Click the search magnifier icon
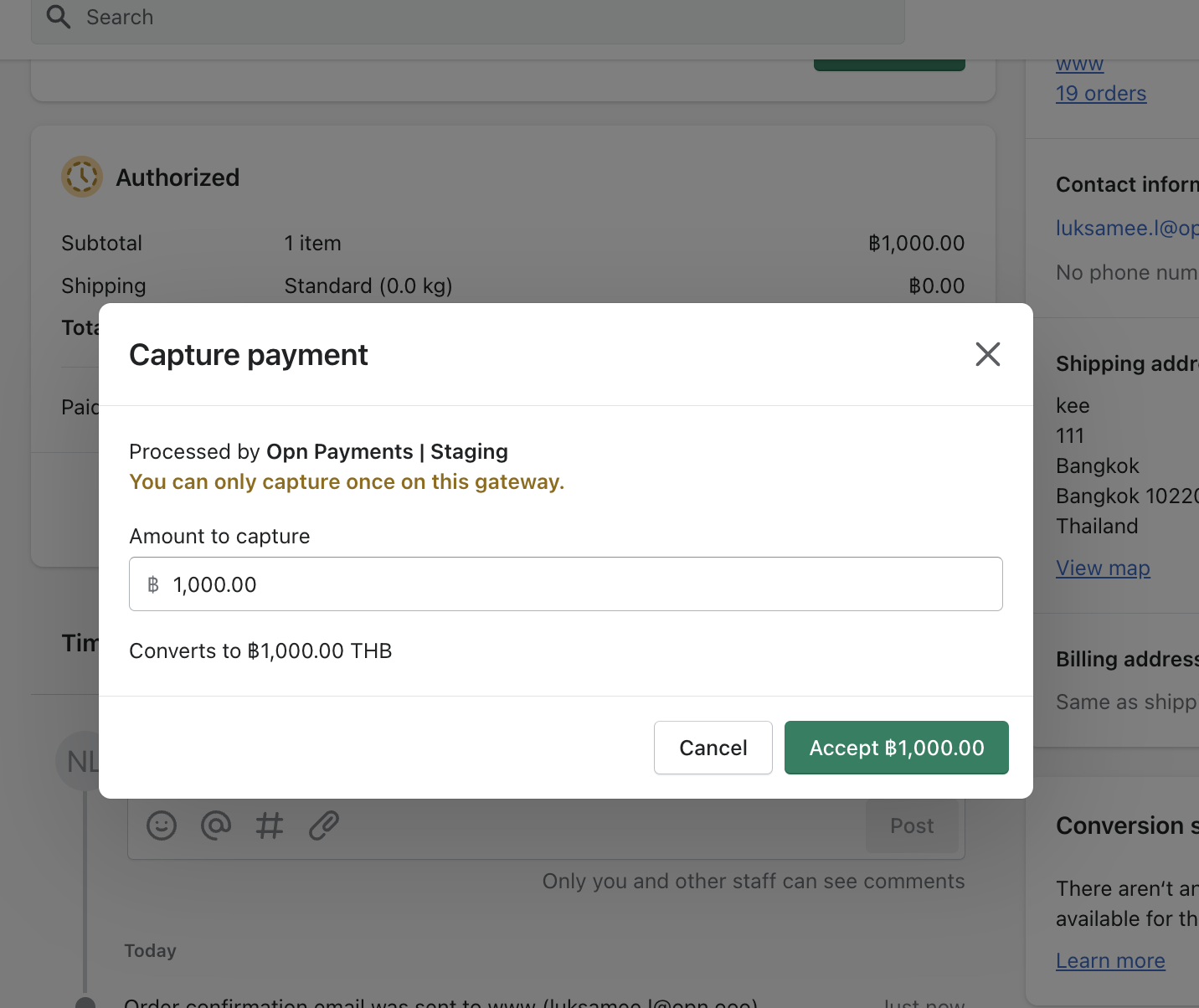 pos(57,17)
